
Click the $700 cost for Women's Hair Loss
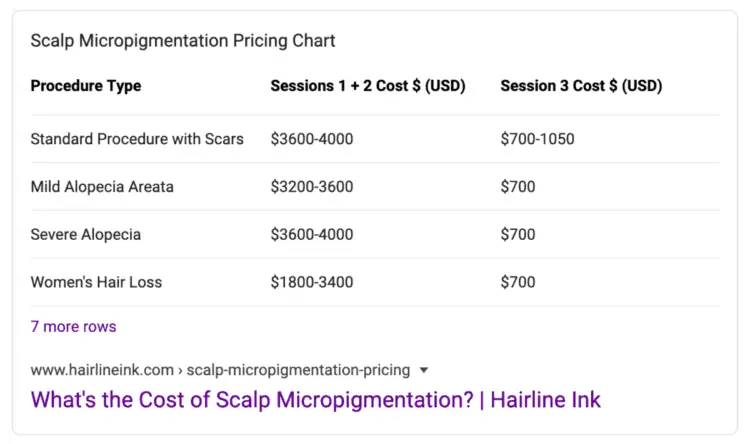coord(518,282)
